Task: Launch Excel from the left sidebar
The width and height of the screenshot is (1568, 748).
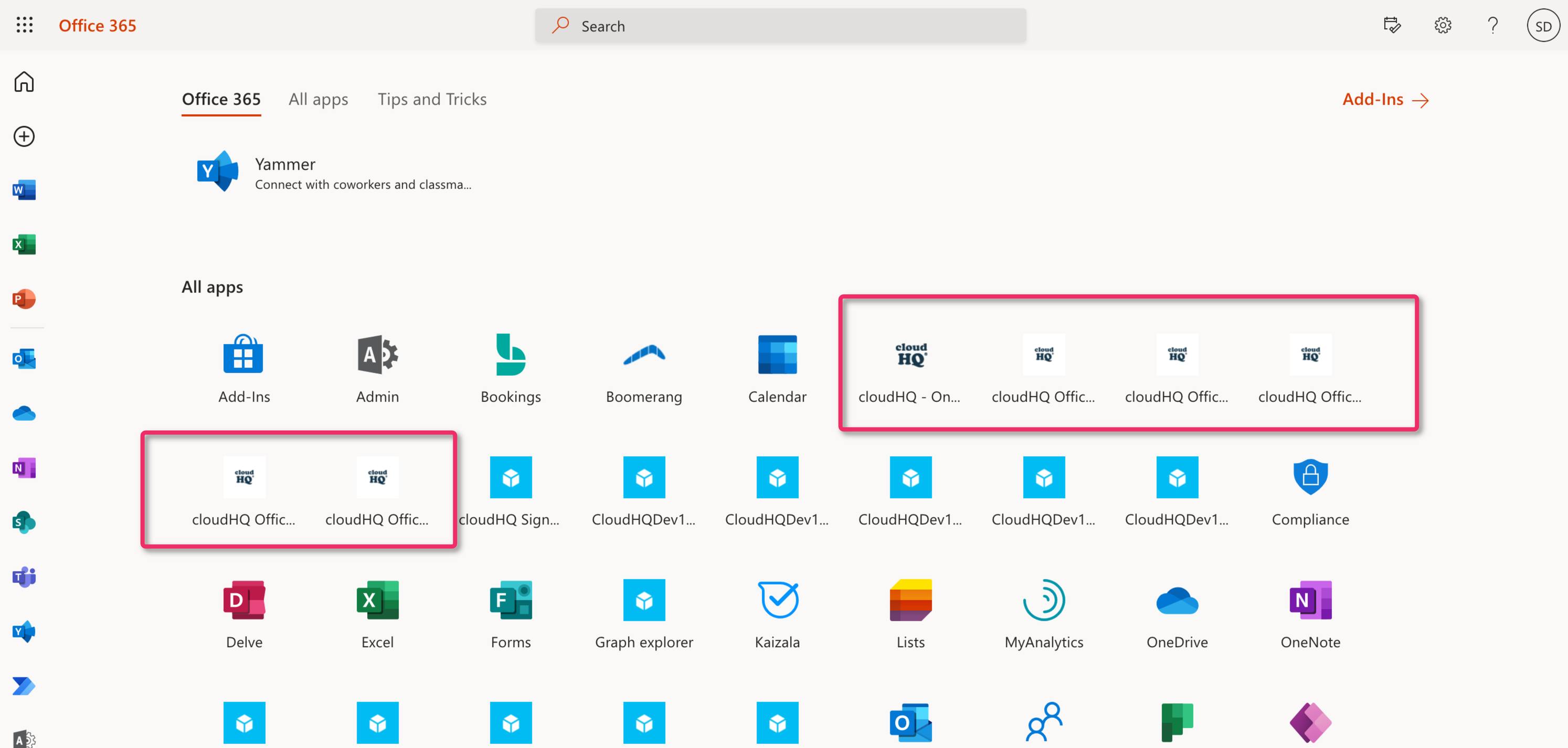Action: [24, 244]
